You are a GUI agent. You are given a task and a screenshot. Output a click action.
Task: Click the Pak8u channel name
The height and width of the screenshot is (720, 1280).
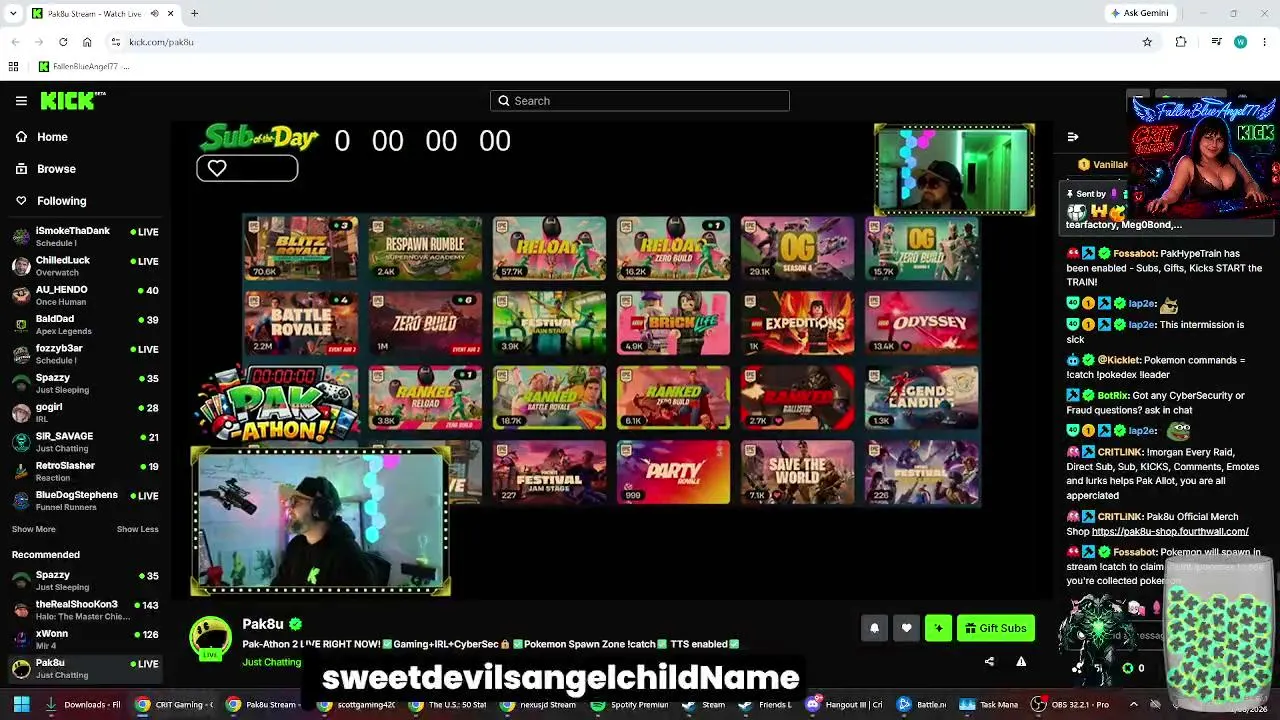(263, 624)
